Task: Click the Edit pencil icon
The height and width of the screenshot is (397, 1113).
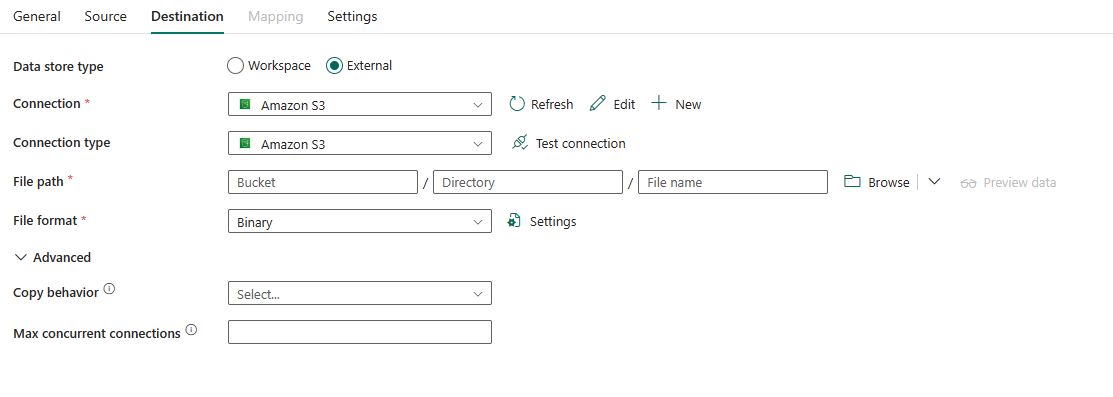Action: pos(598,104)
